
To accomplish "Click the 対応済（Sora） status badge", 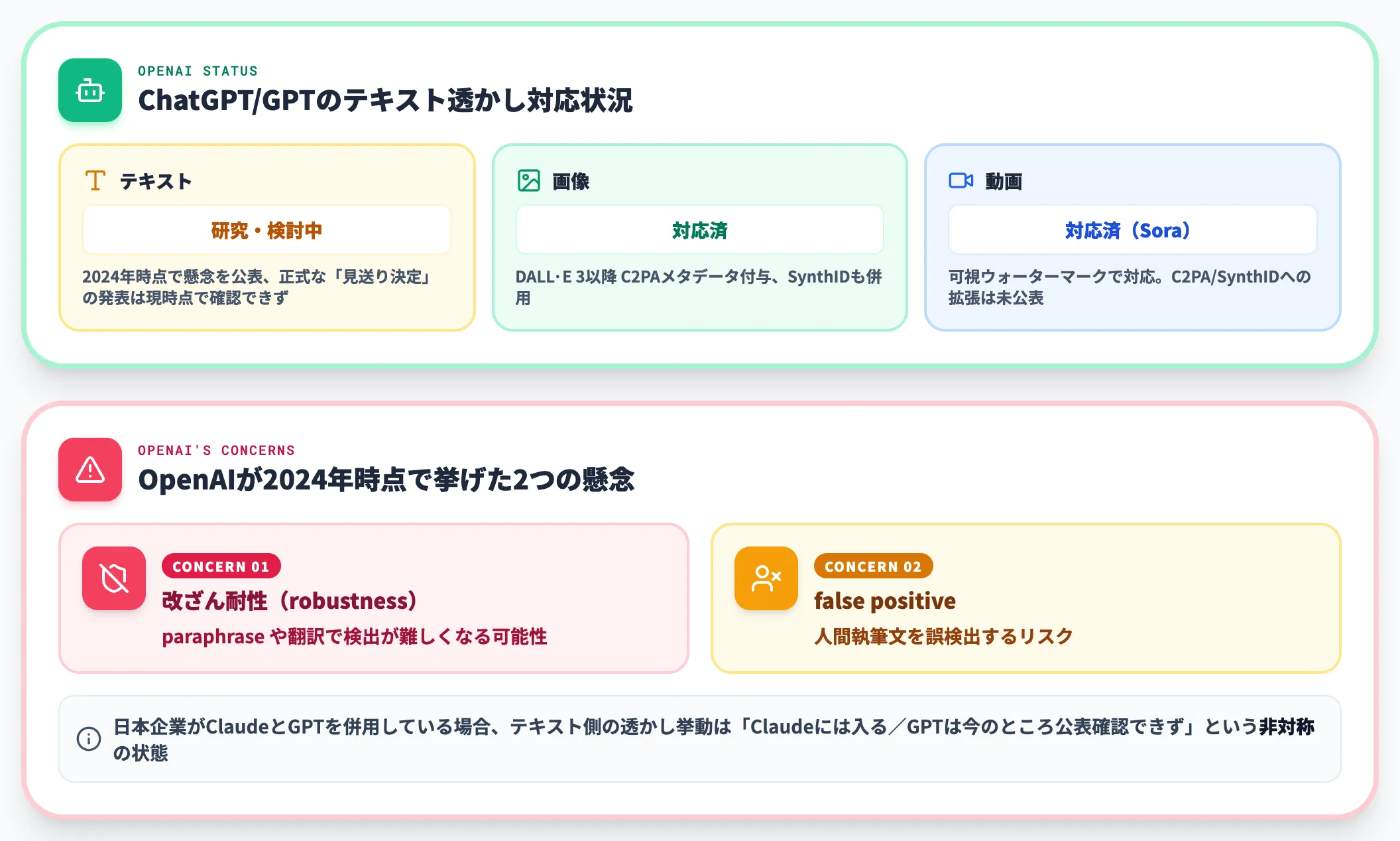I will point(1132,230).
